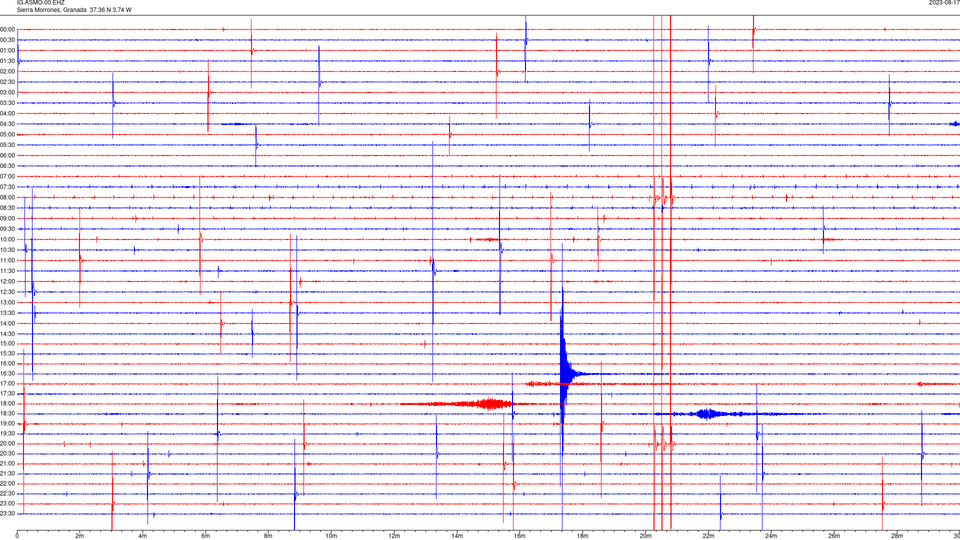This screenshot has width=960, height=540.
Task: Click the '18:00' time row label
Action: pos(8,403)
